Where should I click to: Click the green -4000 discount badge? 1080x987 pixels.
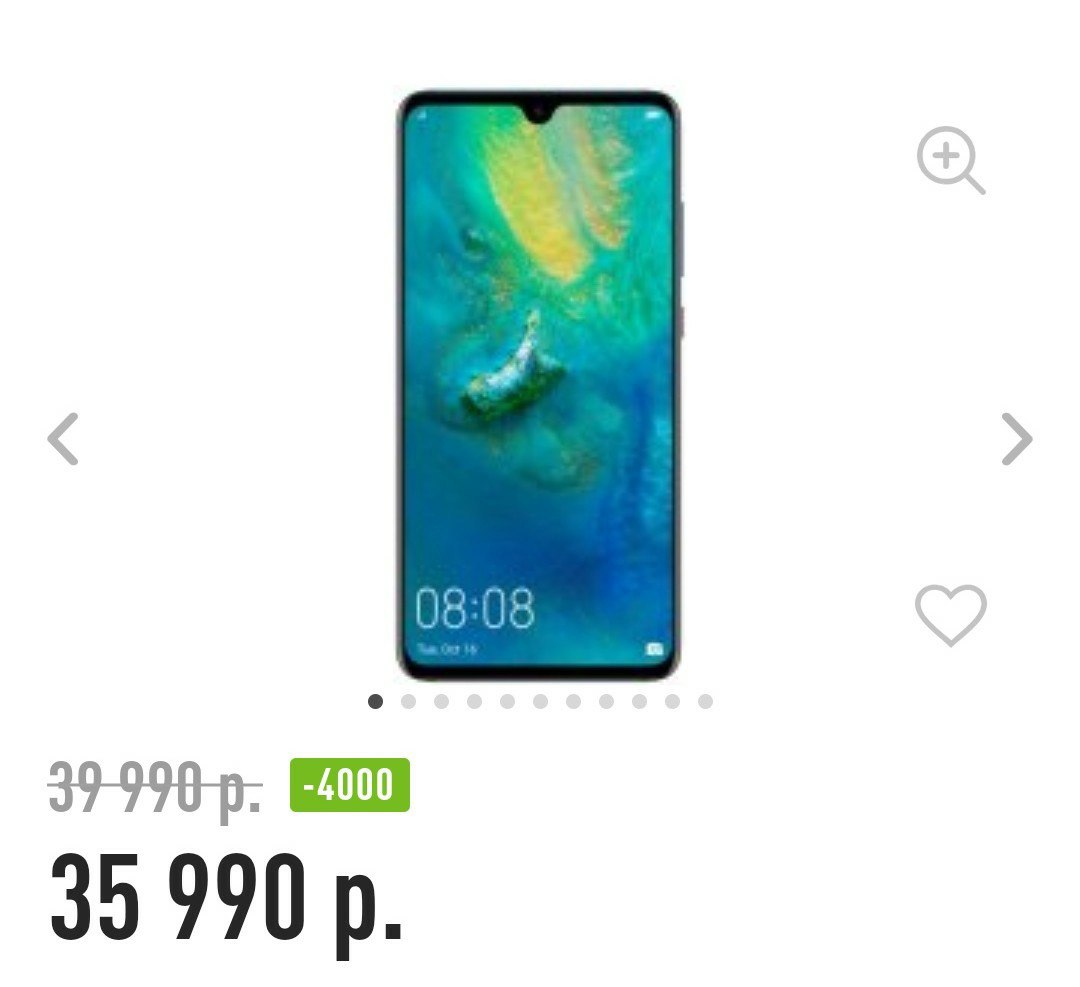(350, 785)
